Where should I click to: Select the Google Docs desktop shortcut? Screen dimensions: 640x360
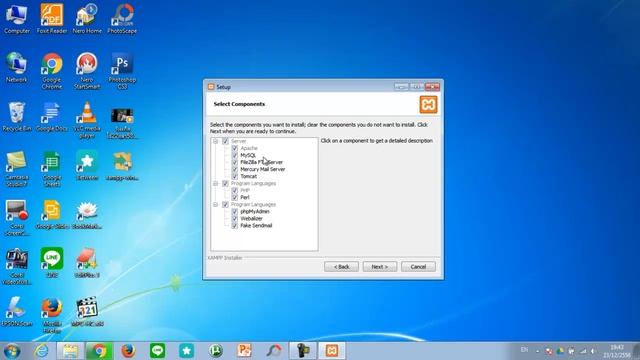click(x=52, y=117)
